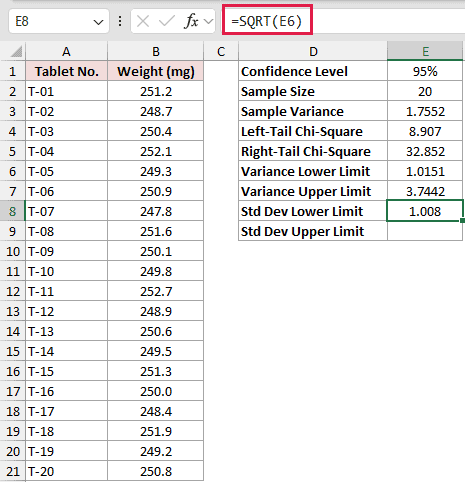
Task: Click the Cancel X icon in formula bar
Action: point(143,21)
